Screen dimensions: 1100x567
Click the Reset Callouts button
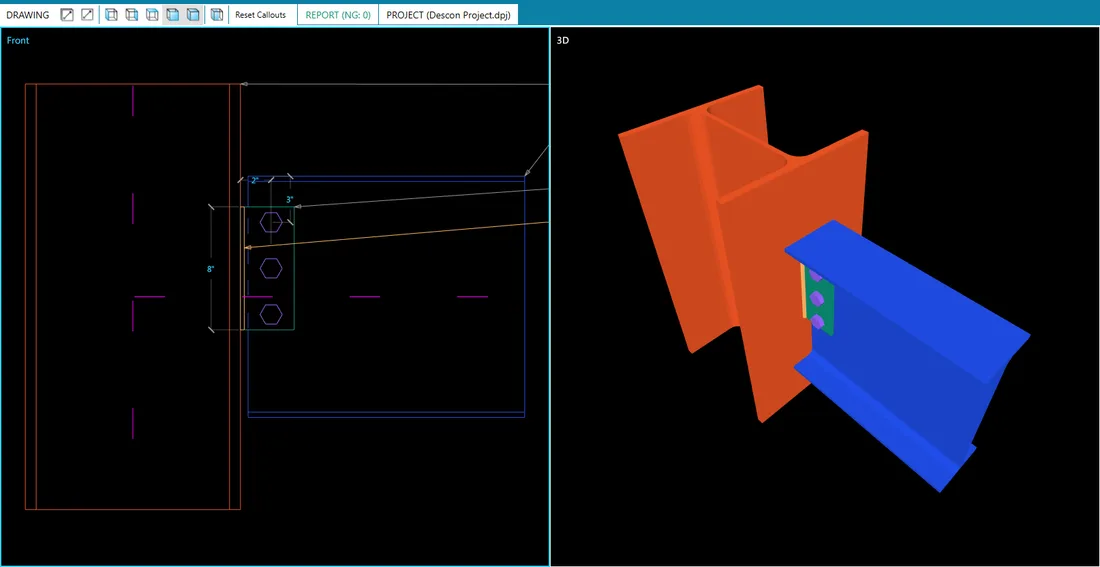[260, 15]
